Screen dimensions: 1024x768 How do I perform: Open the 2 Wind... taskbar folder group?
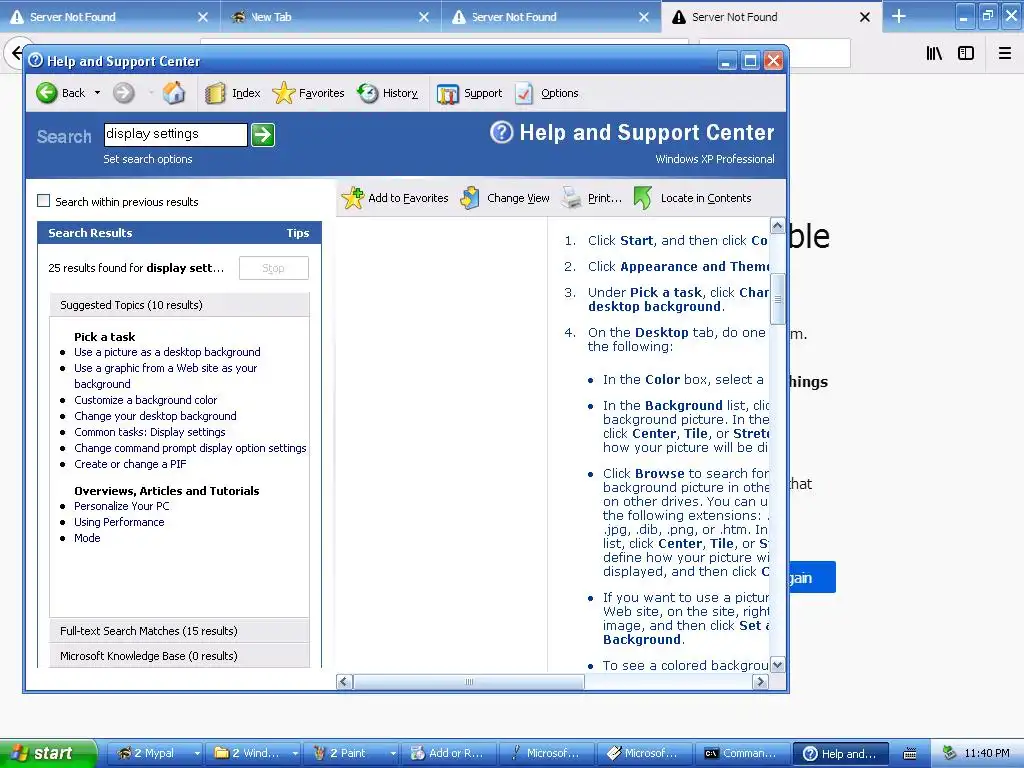253,753
